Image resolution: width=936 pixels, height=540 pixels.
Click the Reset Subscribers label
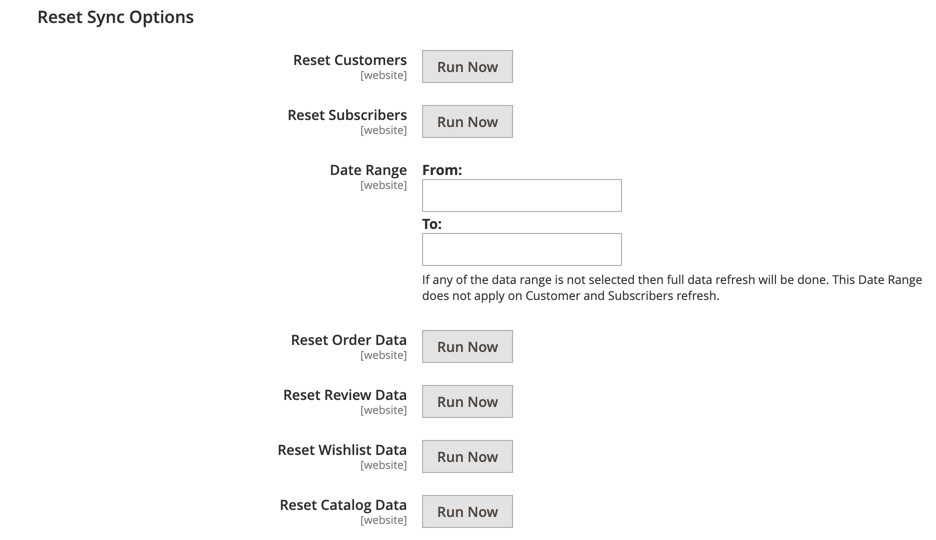pyautogui.click(x=347, y=115)
